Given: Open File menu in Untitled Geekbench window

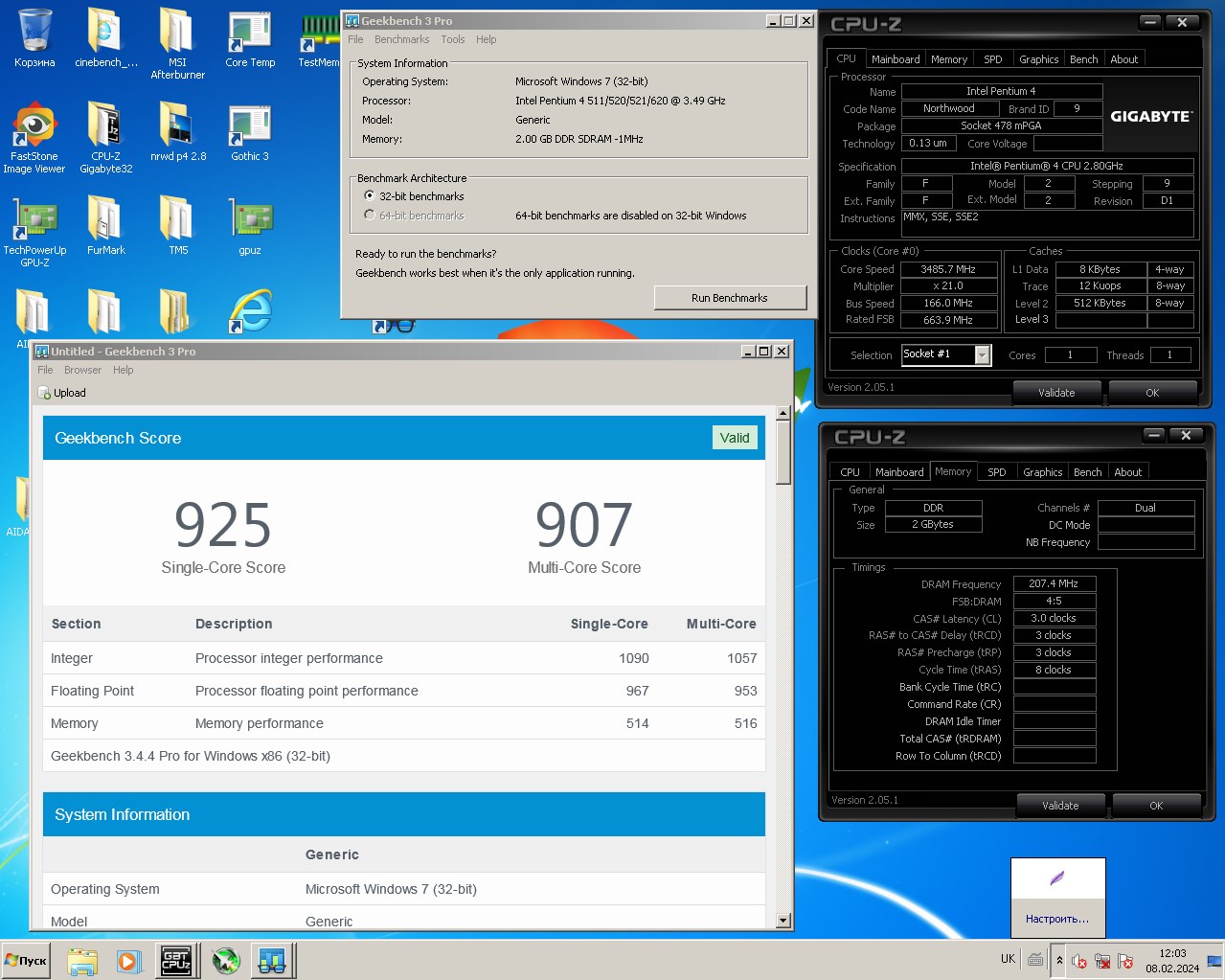Looking at the screenshot, I should click(x=45, y=370).
